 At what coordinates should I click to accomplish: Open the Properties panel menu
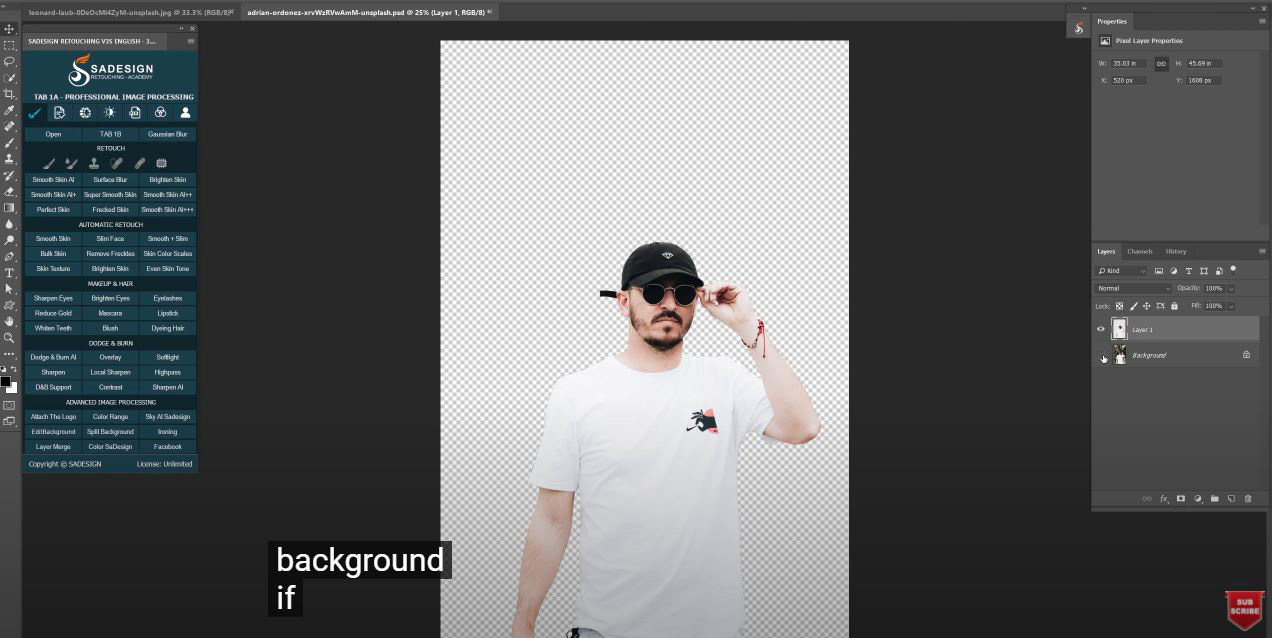point(1261,21)
